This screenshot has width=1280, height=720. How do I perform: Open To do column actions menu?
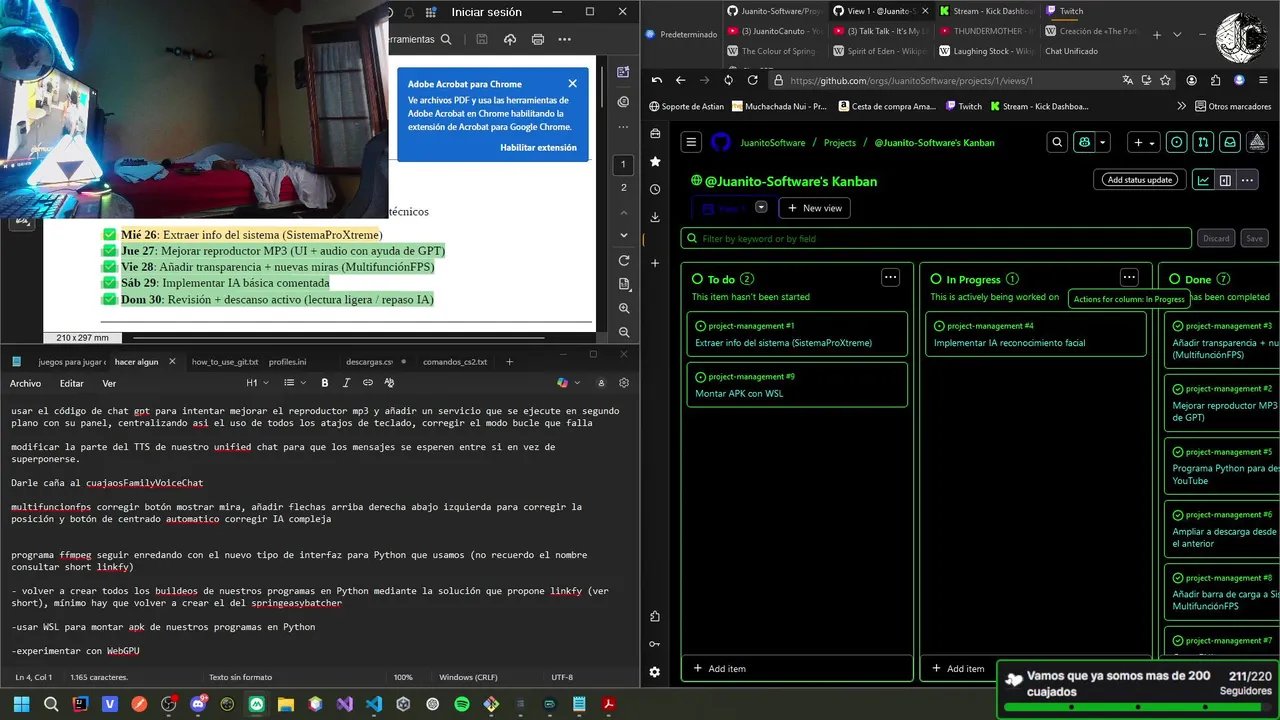[890, 278]
